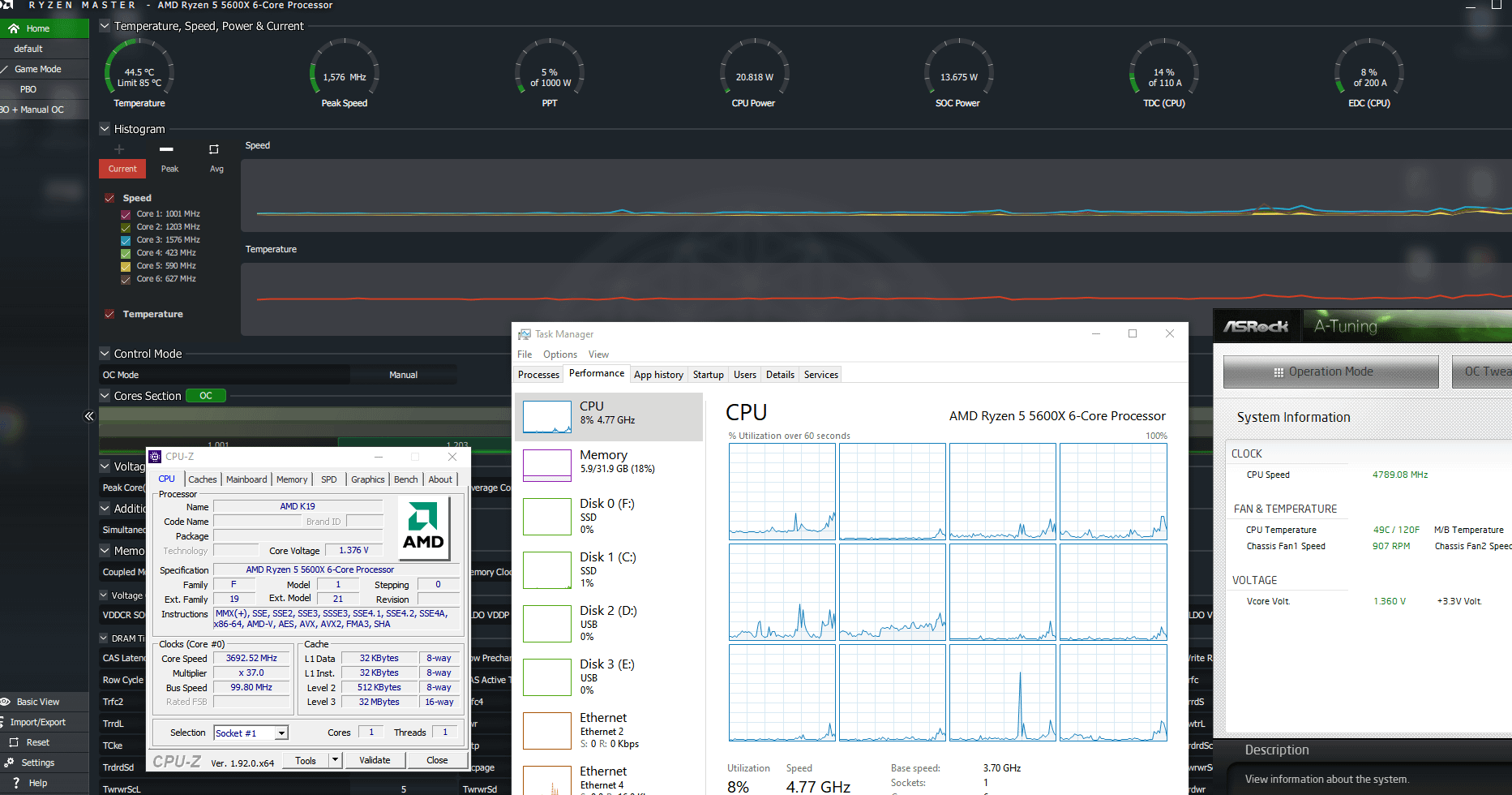The image size is (1512, 795).
Task: Click the Peak Speed gauge showing 1,576 MHz
Action: point(345,73)
